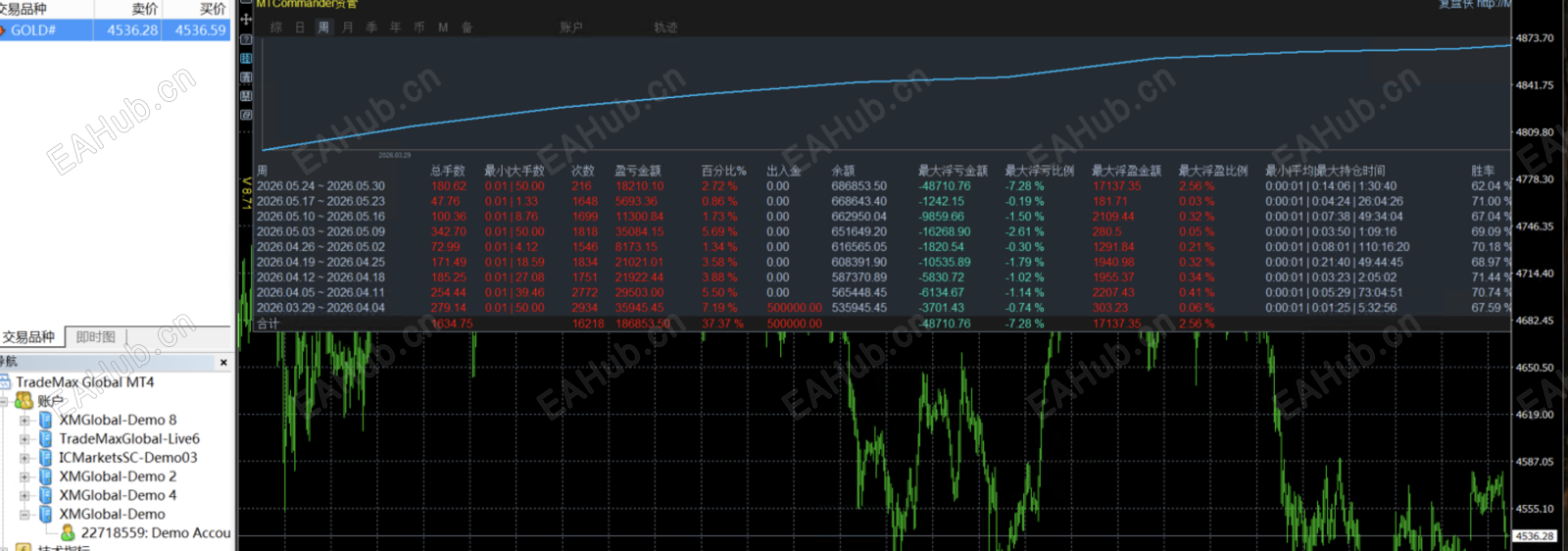This screenshot has height=551, width=1568.
Task: Expand the XMGlobal-Demo 2 server node
Action: point(24,477)
